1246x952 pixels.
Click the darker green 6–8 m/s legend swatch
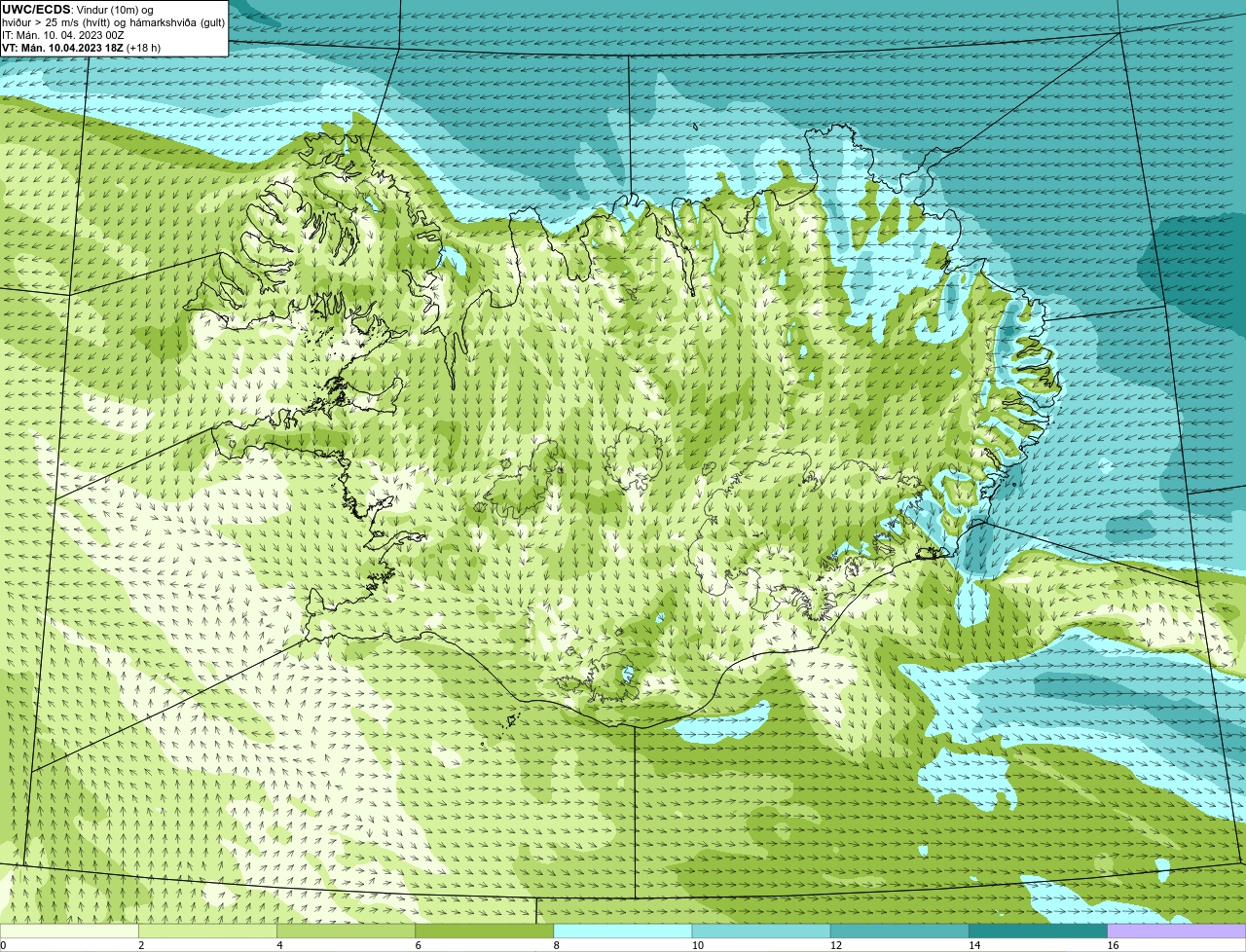point(485,932)
